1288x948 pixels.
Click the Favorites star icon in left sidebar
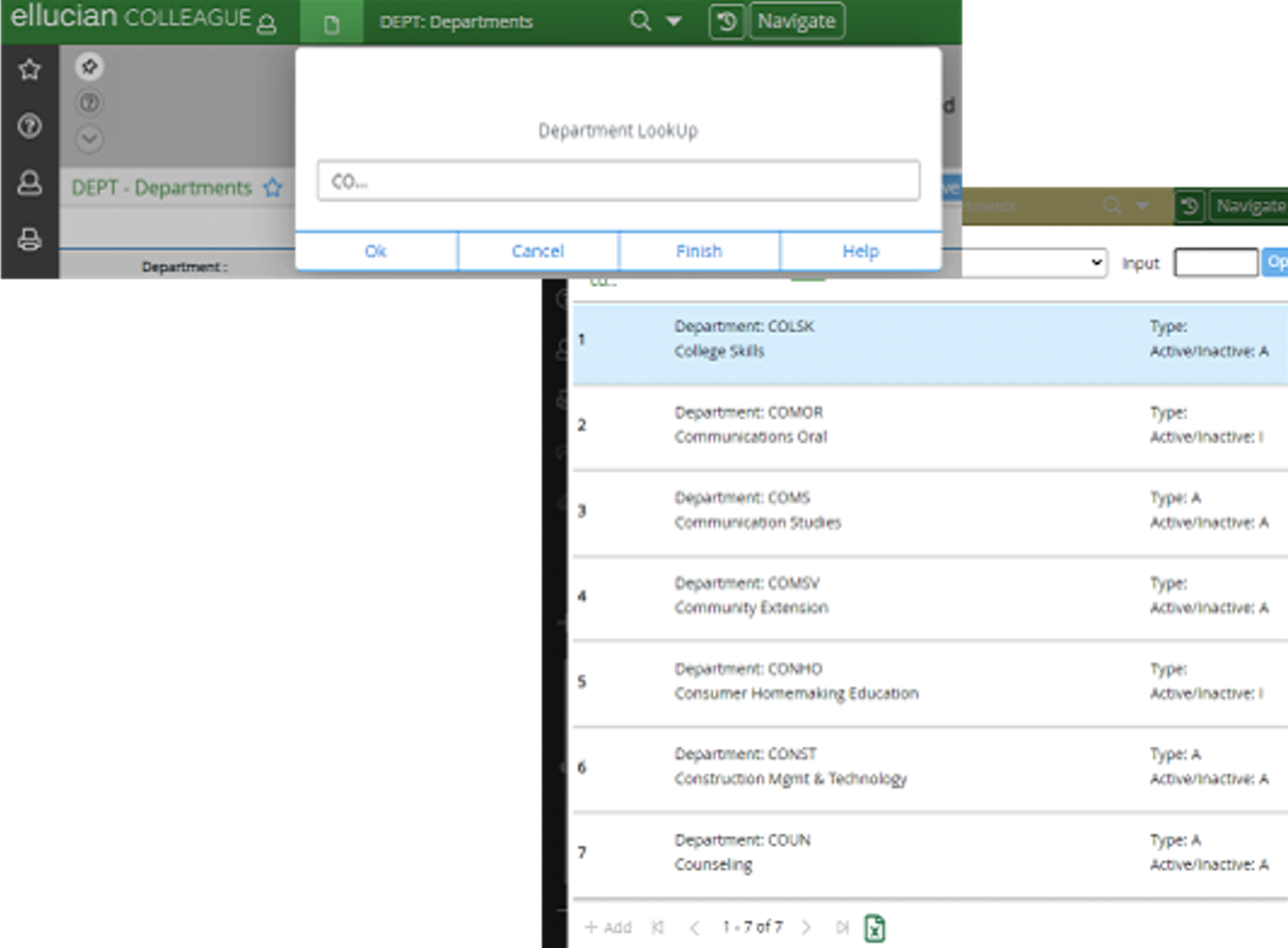click(x=29, y=70)
